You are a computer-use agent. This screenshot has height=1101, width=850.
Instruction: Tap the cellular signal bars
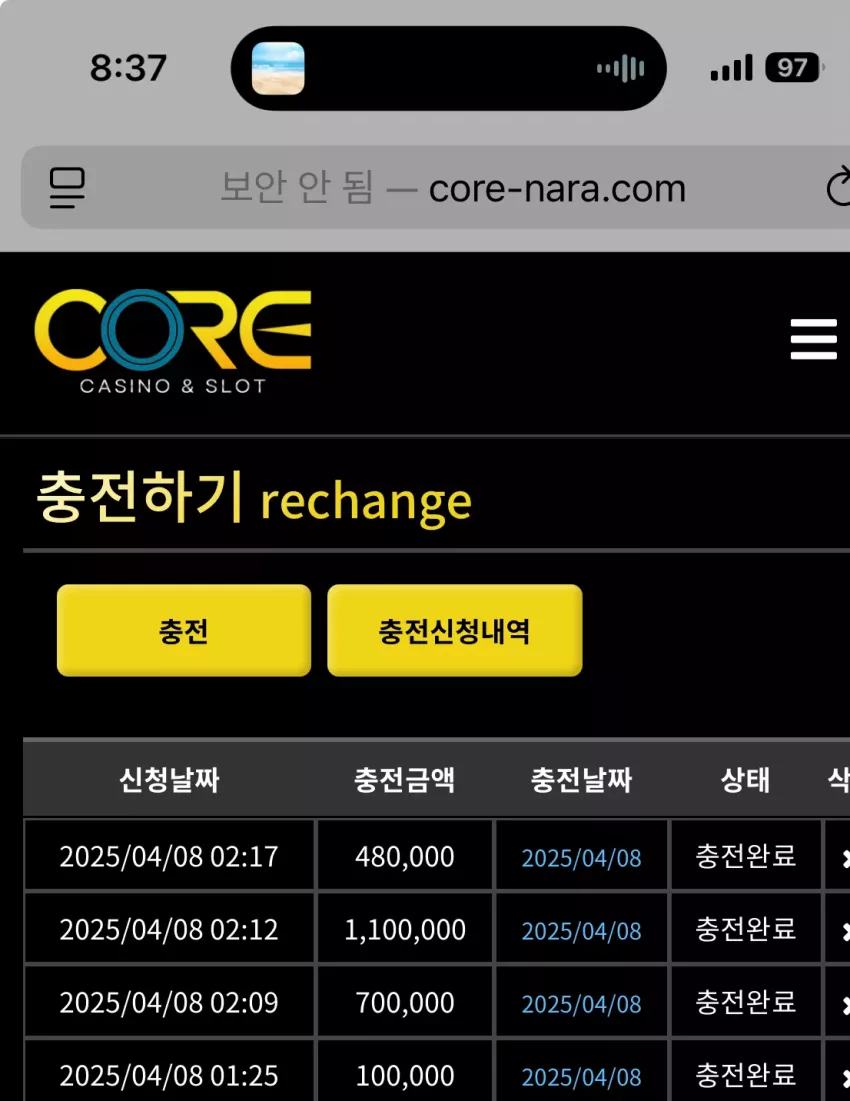tap(731, 68)
